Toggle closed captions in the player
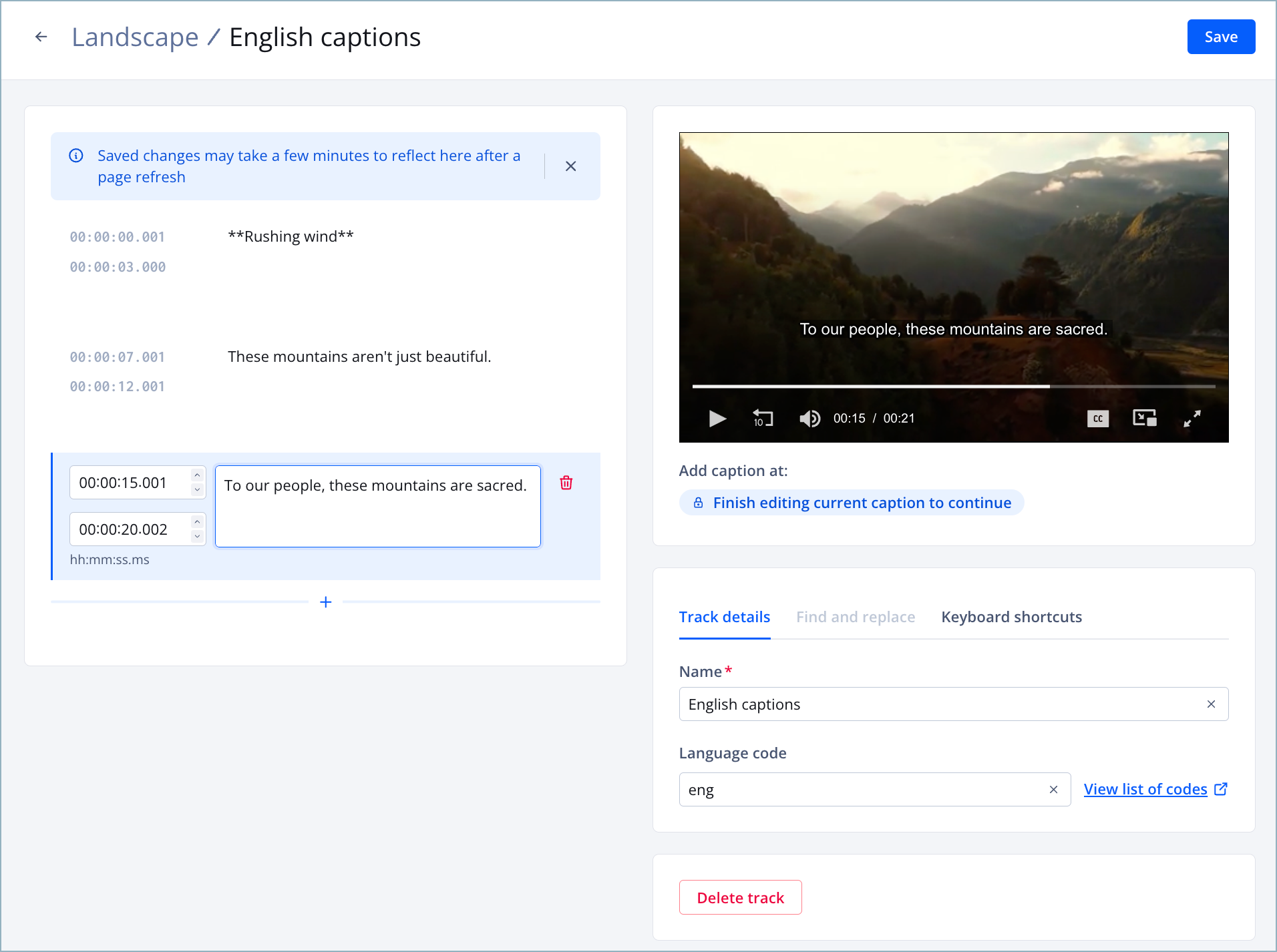Image resolution: width=1277 pixels, height=952 pixels. point(1098,419)
